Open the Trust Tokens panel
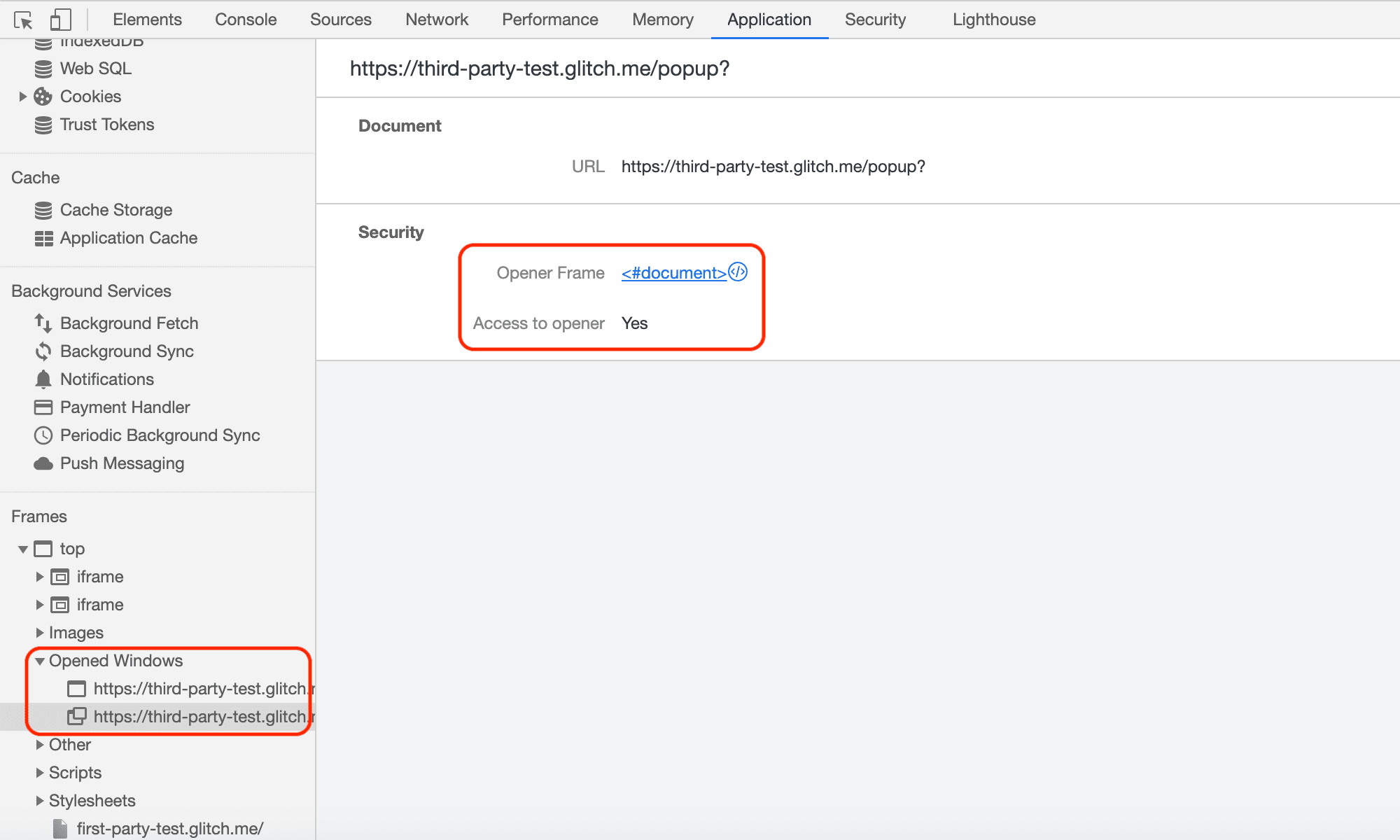This screenshot has width=1400, height=840. [x=108, y=124]
